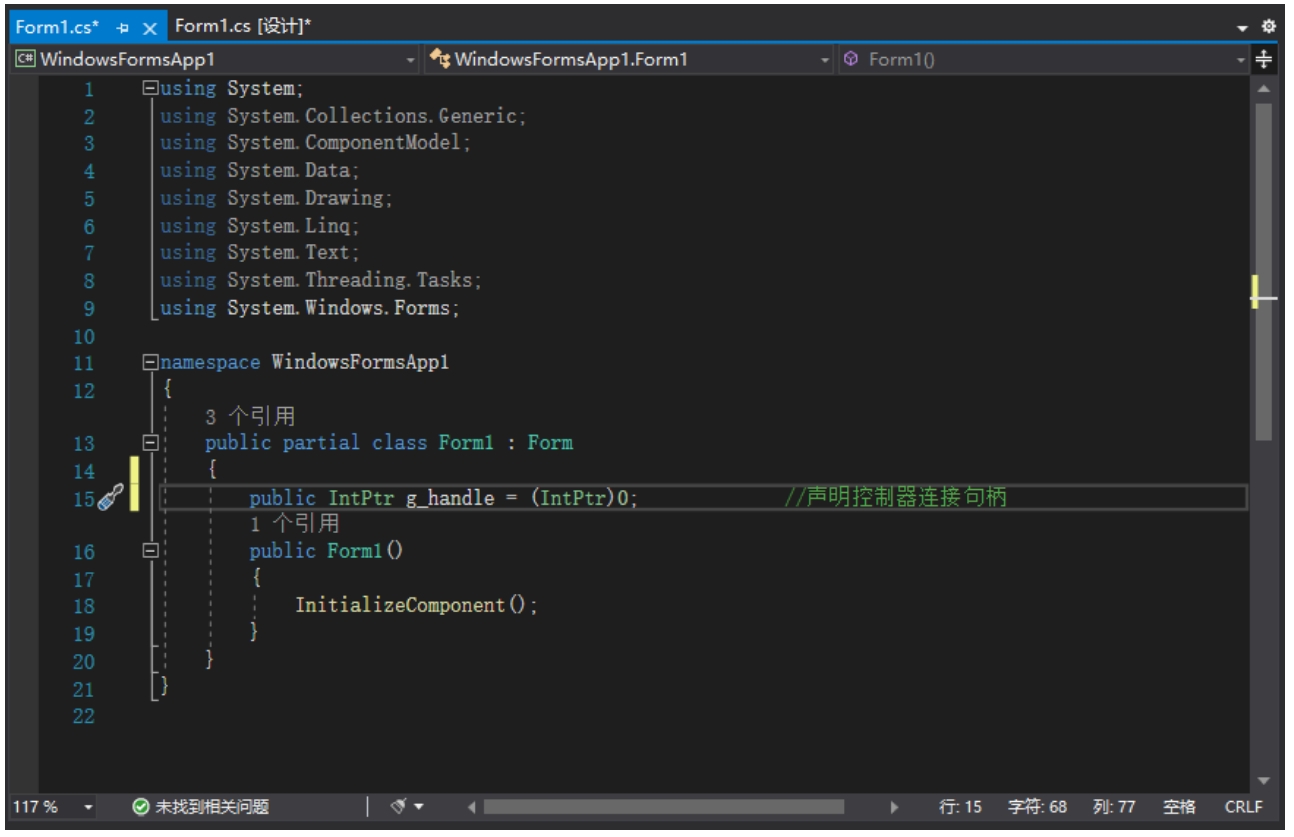Click the line 'using System.Collections.Generic;'

click(x=343, y=116)
